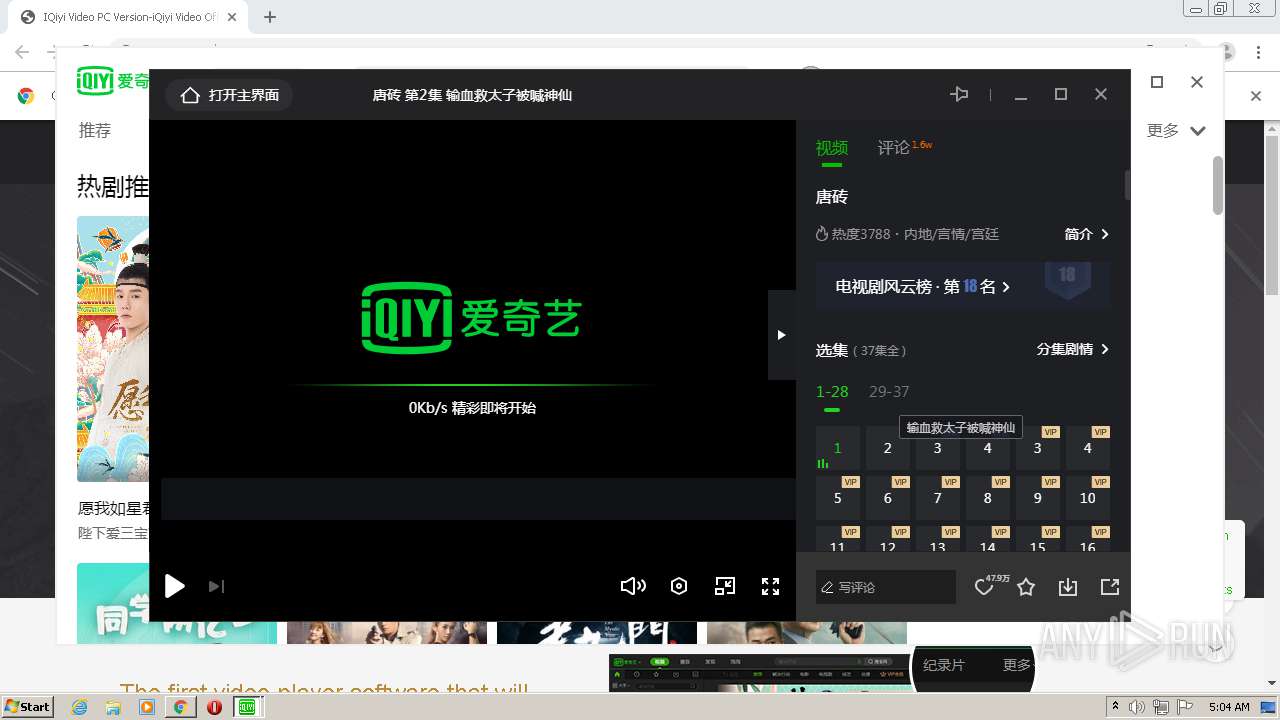Switch to the 视频 tab
Screen dimensions: 1280x720
coord(832,148)
